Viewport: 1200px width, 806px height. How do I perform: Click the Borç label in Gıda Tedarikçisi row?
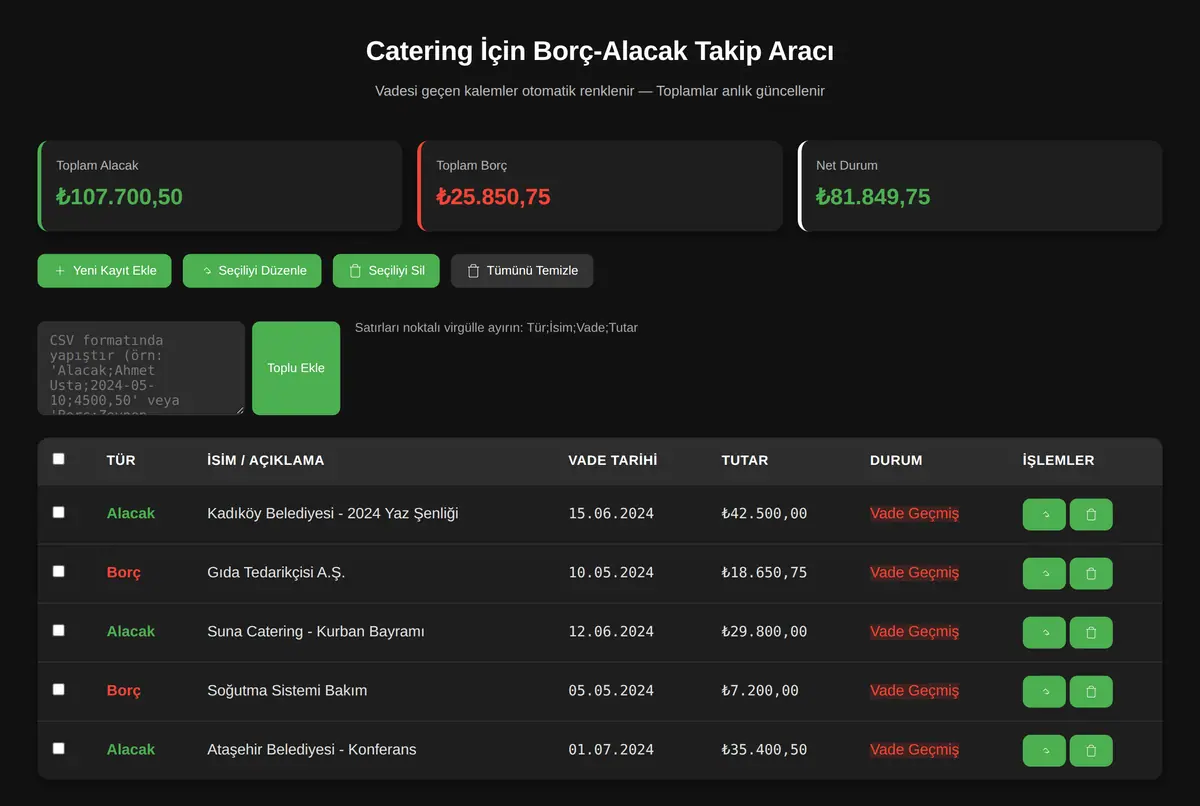click(x=124, y=573)
